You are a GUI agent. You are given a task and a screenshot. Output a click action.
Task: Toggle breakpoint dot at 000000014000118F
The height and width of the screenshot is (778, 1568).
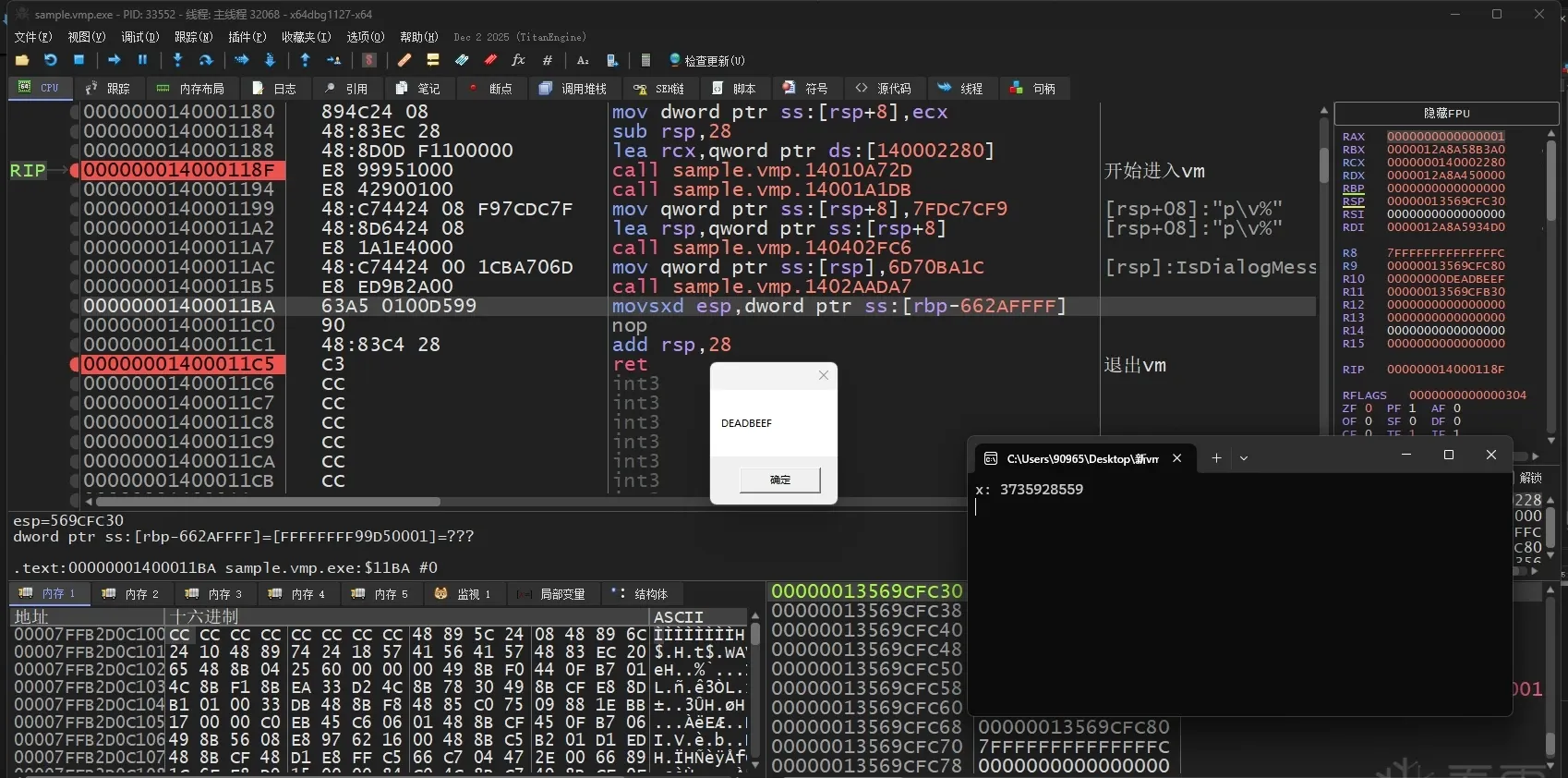pyautogui.click(x=75, y=170)
